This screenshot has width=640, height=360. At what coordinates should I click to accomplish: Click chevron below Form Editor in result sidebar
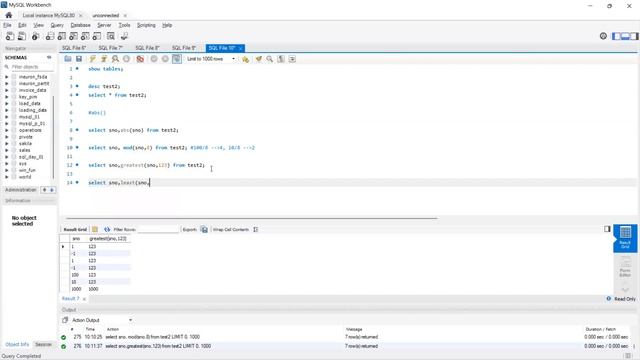click(625, 289)
